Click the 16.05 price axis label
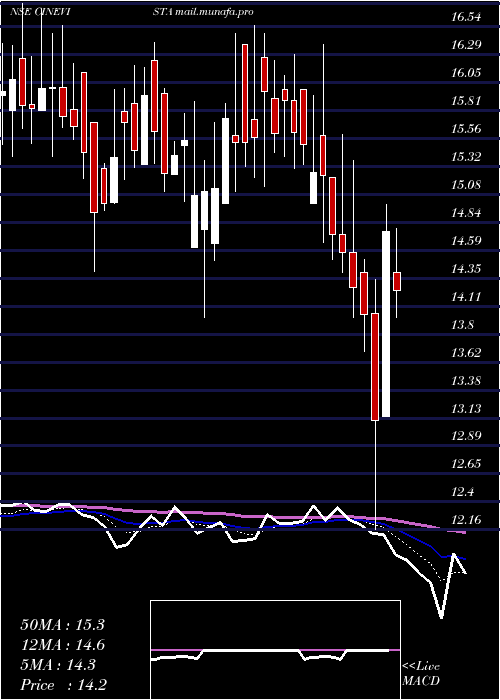This screenshot has height=700, width=500. [466, 73]
